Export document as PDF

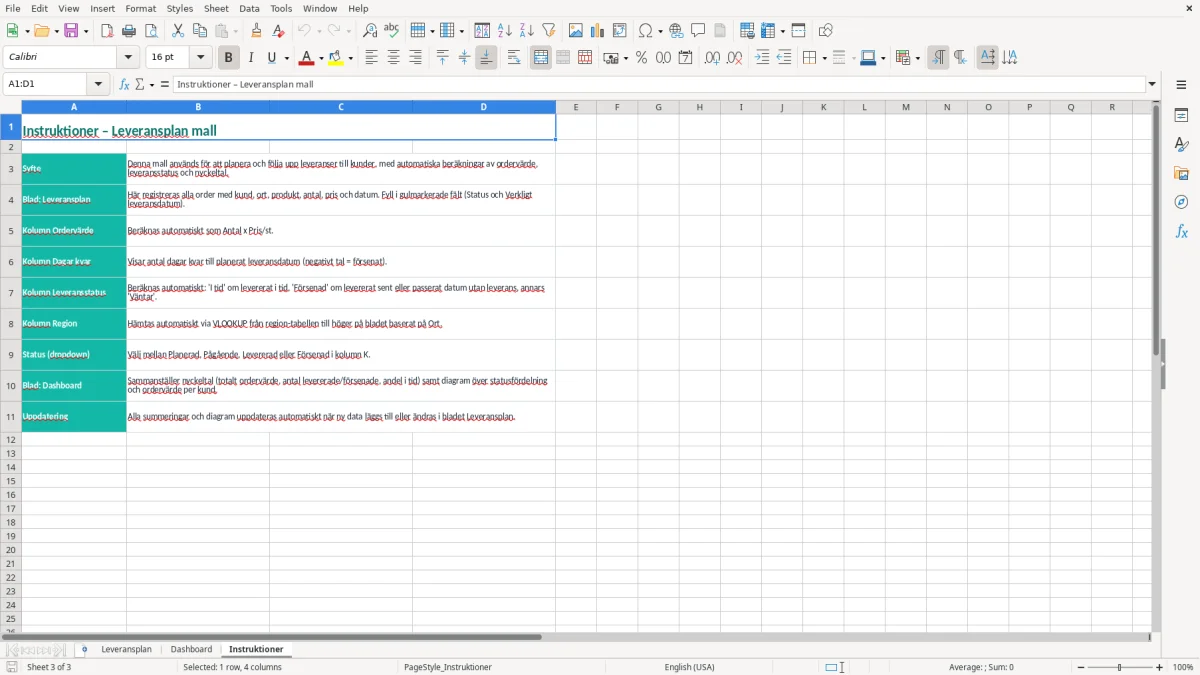107,31
